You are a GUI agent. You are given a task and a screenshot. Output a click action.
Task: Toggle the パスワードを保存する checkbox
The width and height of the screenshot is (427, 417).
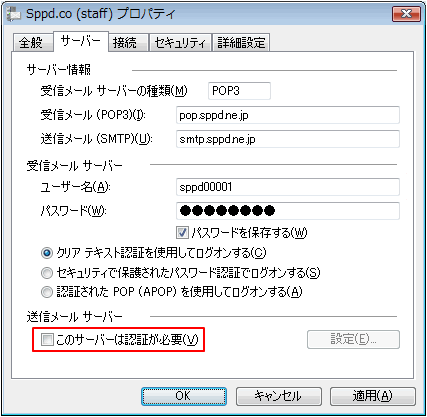[182, 232]
